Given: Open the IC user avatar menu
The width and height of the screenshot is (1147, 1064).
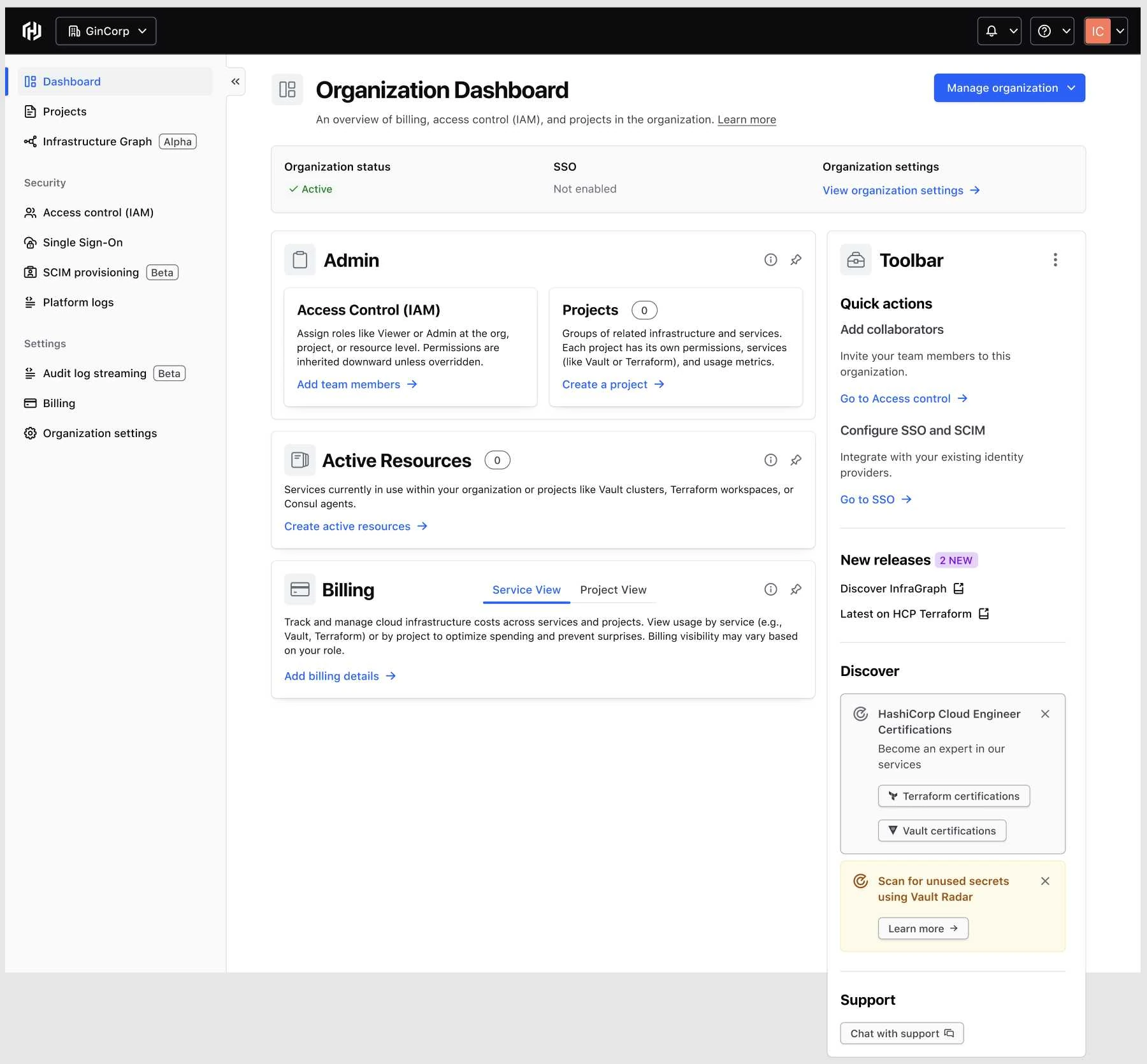Looking at the screenshot, I should pyautogui.click(x=1106, y=31).
